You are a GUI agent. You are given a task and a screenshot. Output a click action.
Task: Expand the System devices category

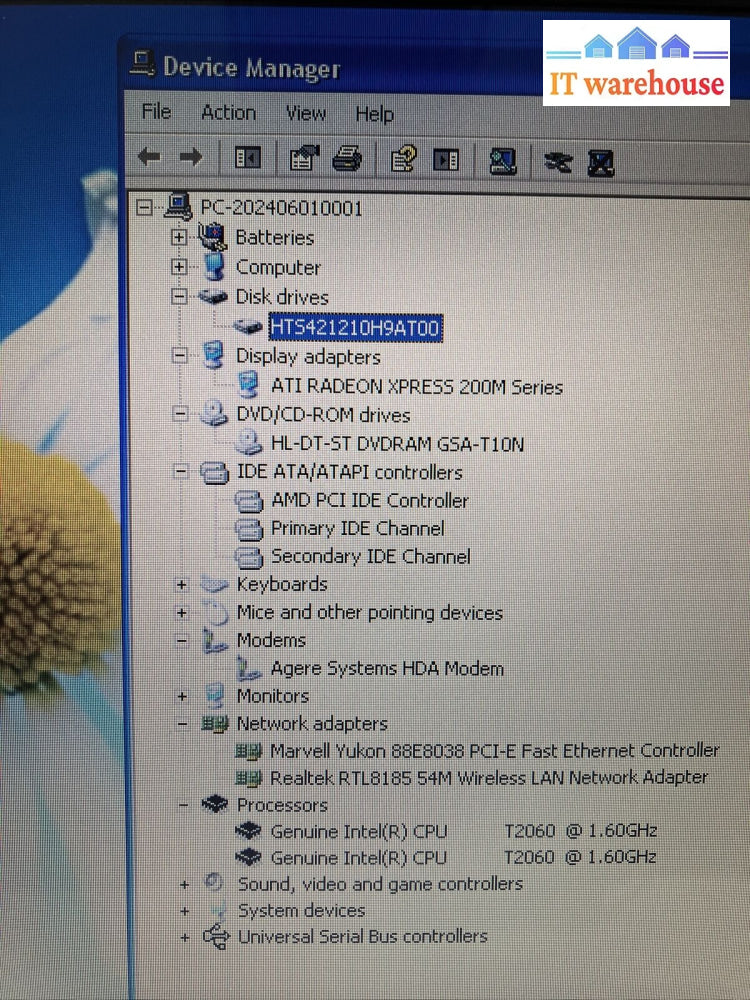point(185,911)
